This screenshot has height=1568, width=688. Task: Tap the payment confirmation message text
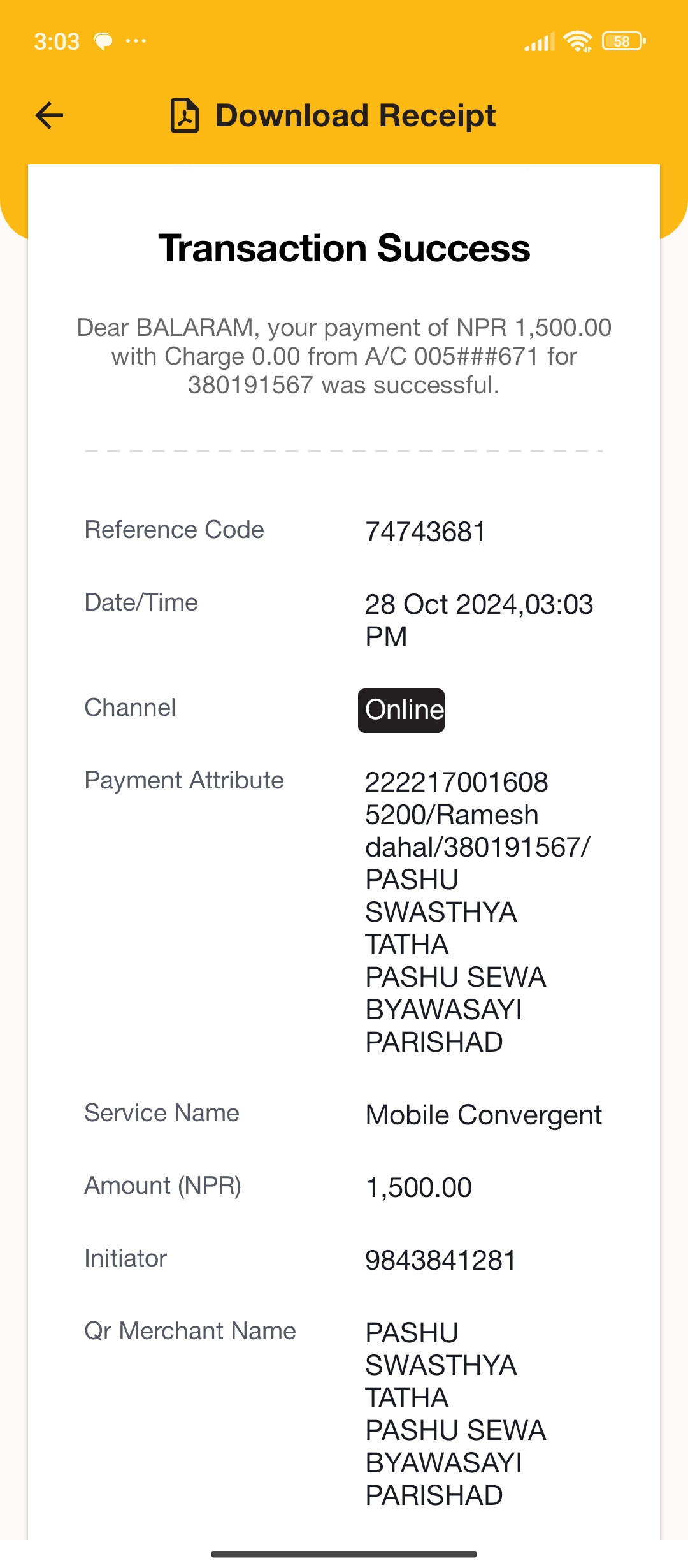tap(344, 356)
